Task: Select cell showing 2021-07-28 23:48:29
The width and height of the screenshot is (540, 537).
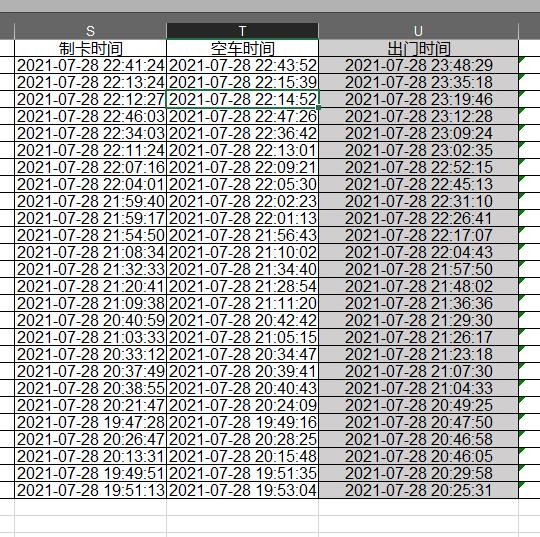Action: (418, 65)
